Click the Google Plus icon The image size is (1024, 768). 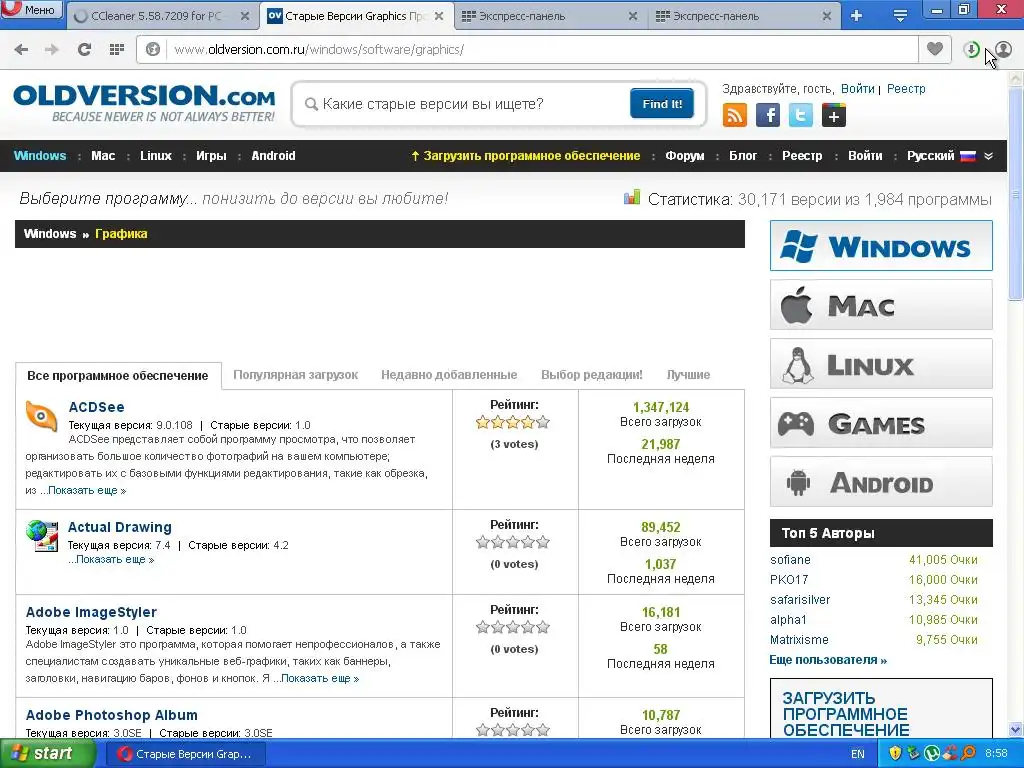tap(834, 116)
